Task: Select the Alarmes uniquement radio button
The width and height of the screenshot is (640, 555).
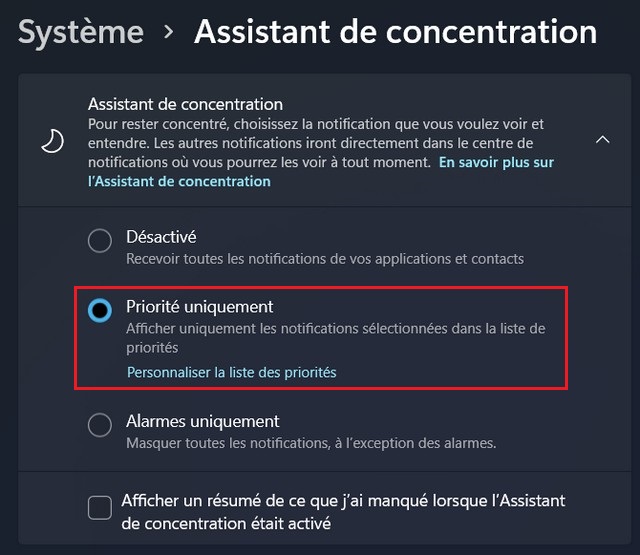Action: click(x=100, y=425)
